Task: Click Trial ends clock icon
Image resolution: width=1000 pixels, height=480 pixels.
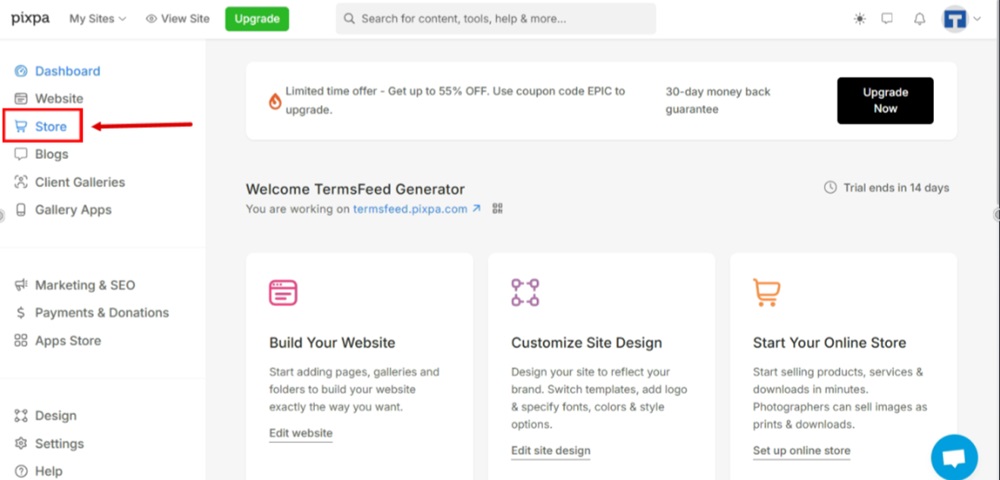Action: point(830,187)
